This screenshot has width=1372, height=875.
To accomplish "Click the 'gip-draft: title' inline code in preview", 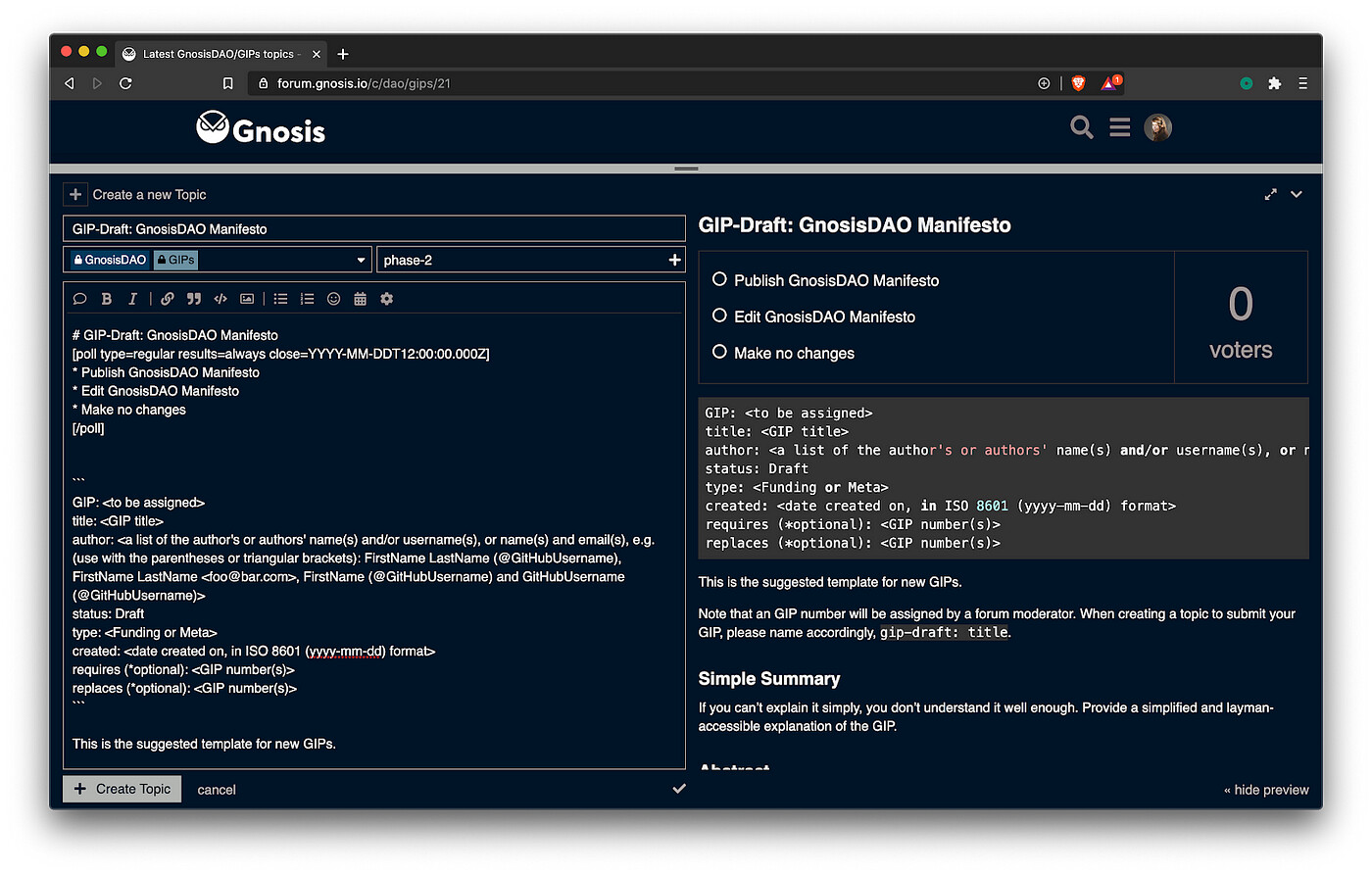I will click(x=944, y=633).
